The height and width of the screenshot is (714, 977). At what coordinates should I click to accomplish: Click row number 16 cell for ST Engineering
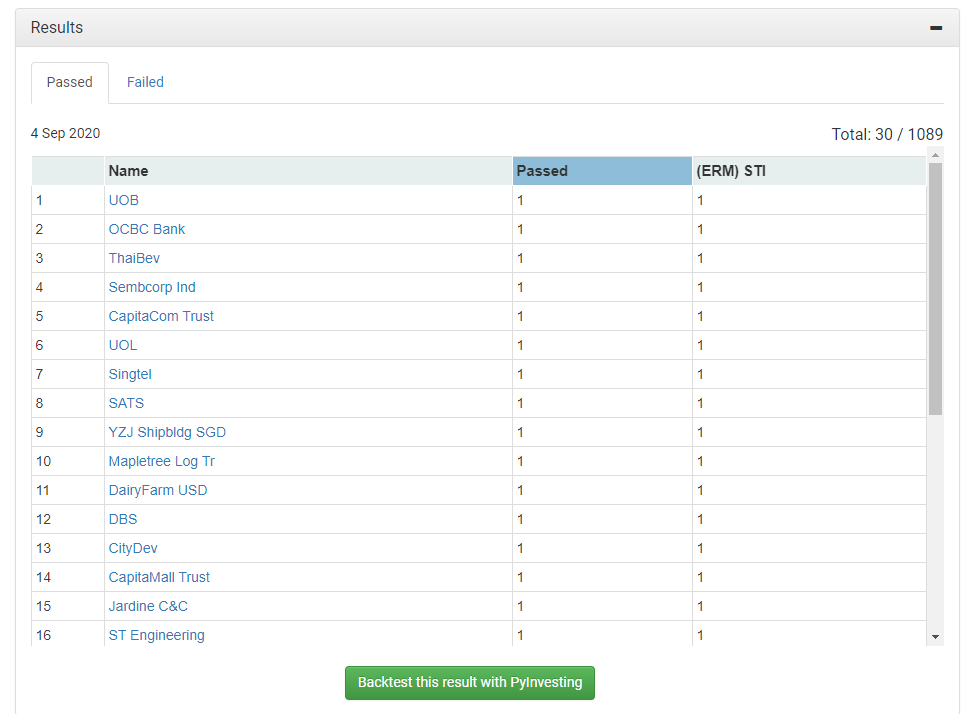[x=68, y=635]
